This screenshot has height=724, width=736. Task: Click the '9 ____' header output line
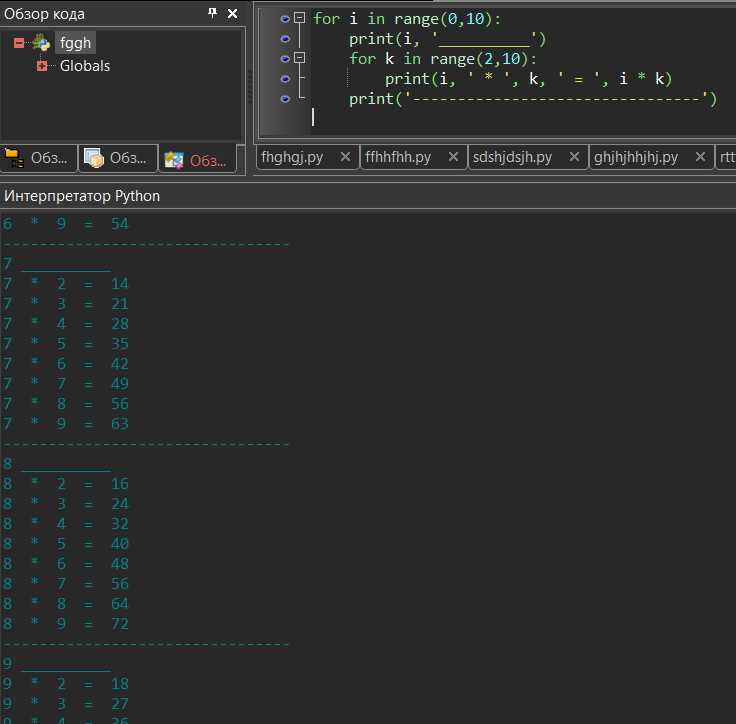(57, 663)
